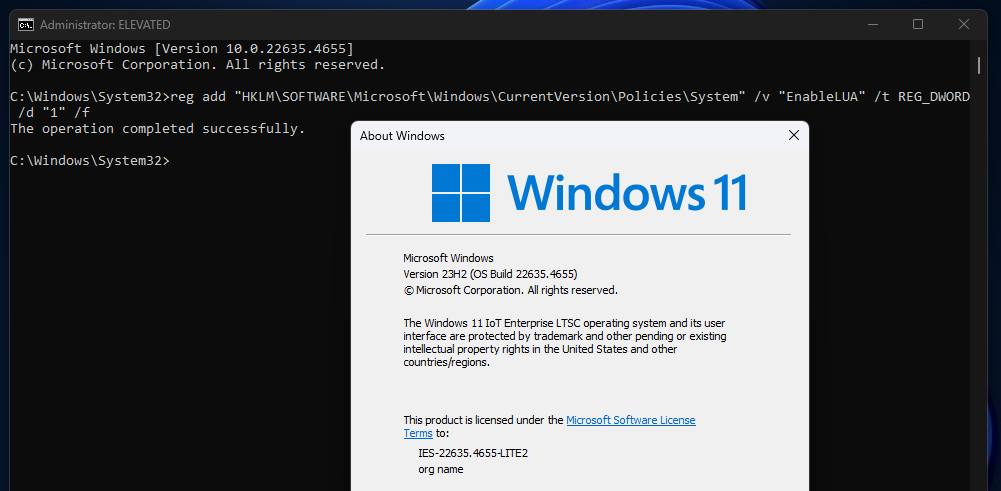
Task: Click the empty C:\Windows\System32> prompt line
Action: click(x=90, y=160)
